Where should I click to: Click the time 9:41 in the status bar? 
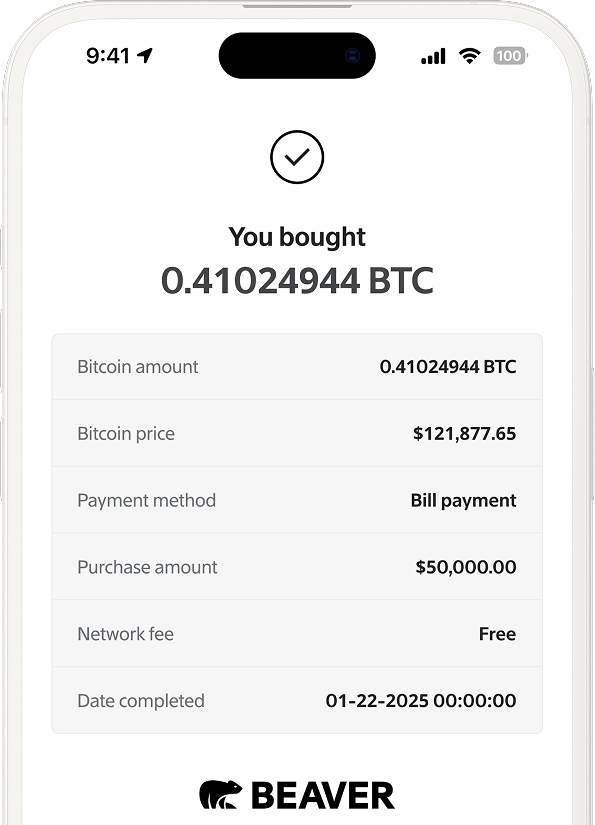110,56
